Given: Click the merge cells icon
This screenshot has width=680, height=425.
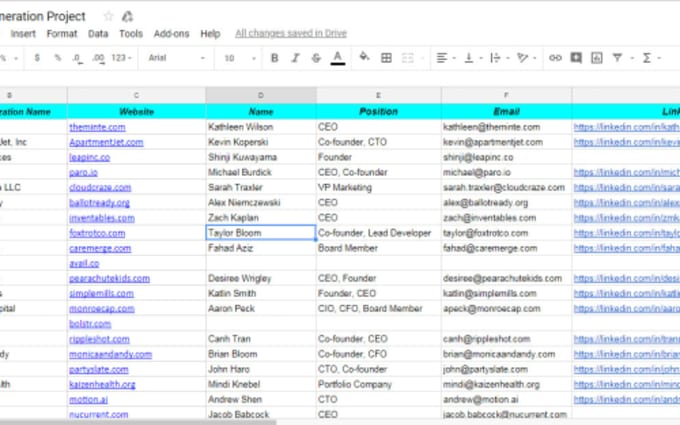Looking at the screenshot, I should pyautogui.click(x=408, y=58).
